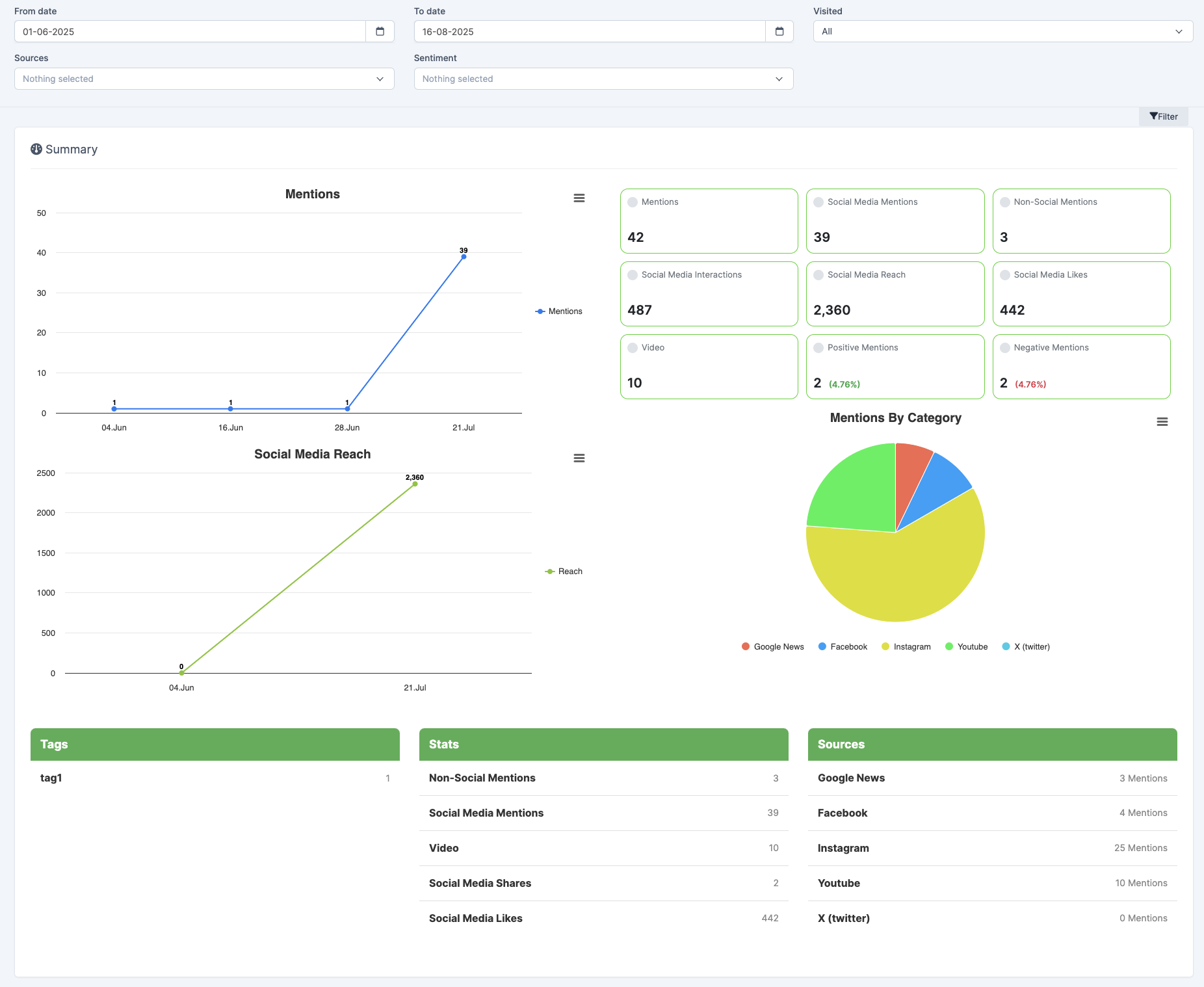This screenshot has height=987, width=1204.
Task: Select the Instagram row in Sources table
Action: coord(992,848)
